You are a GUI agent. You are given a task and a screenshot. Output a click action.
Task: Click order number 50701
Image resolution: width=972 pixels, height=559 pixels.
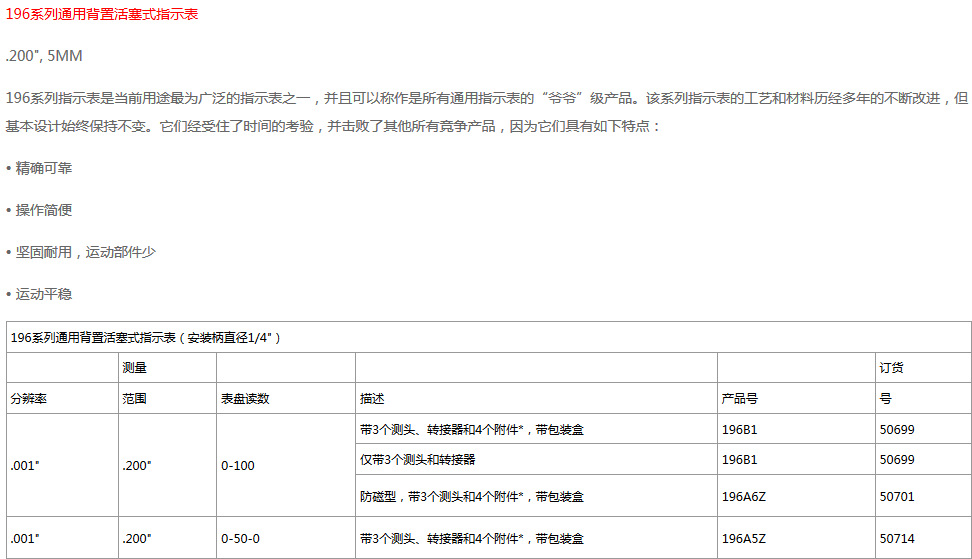(897, 496)
